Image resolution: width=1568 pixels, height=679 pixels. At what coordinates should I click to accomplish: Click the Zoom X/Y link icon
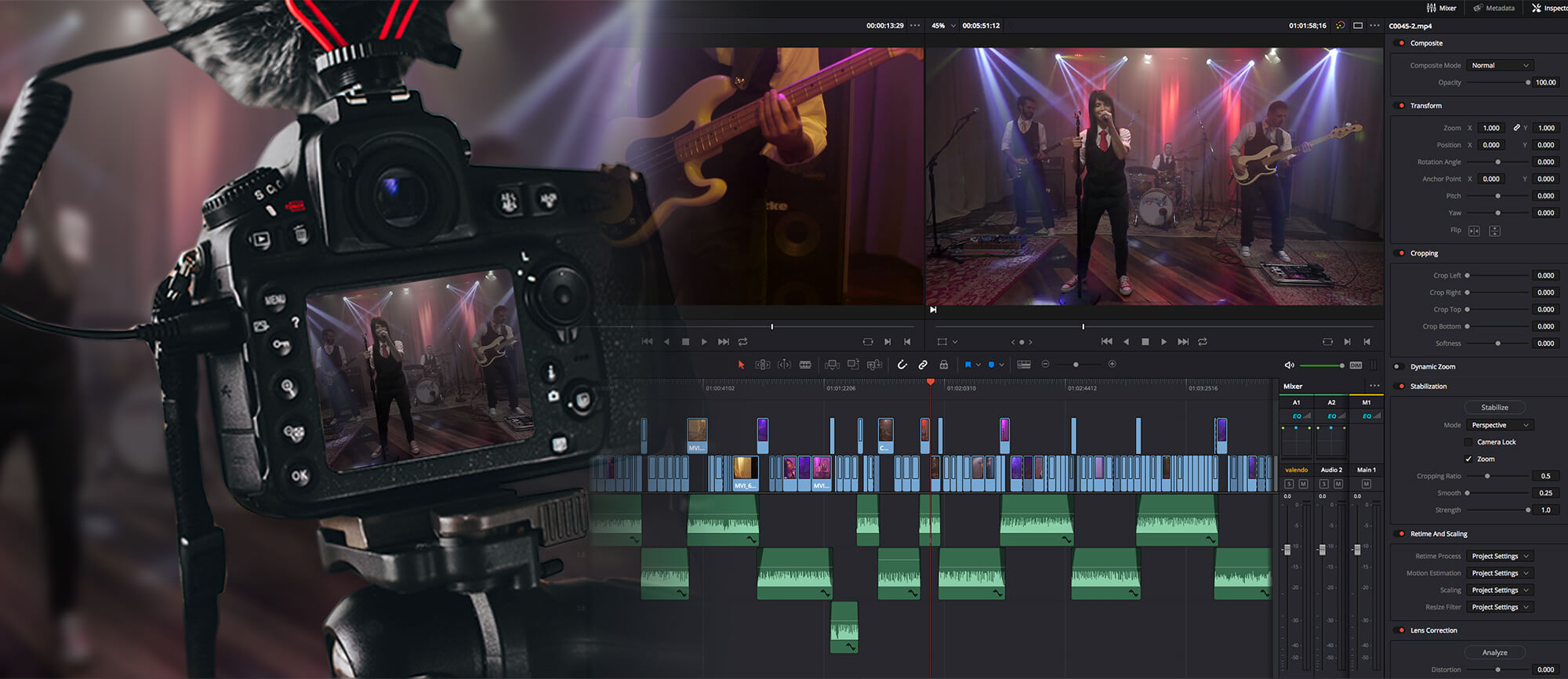click(x=1516, y=128)
